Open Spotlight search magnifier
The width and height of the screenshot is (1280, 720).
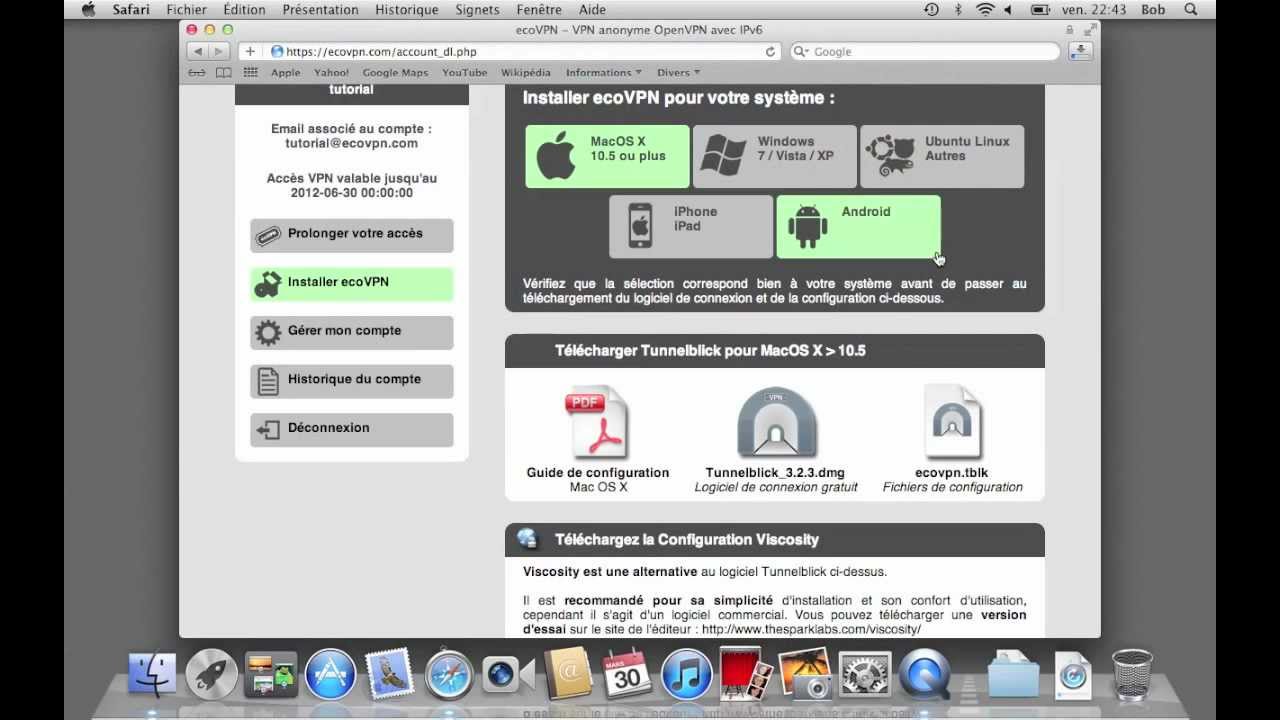[x=1191, y=9]
